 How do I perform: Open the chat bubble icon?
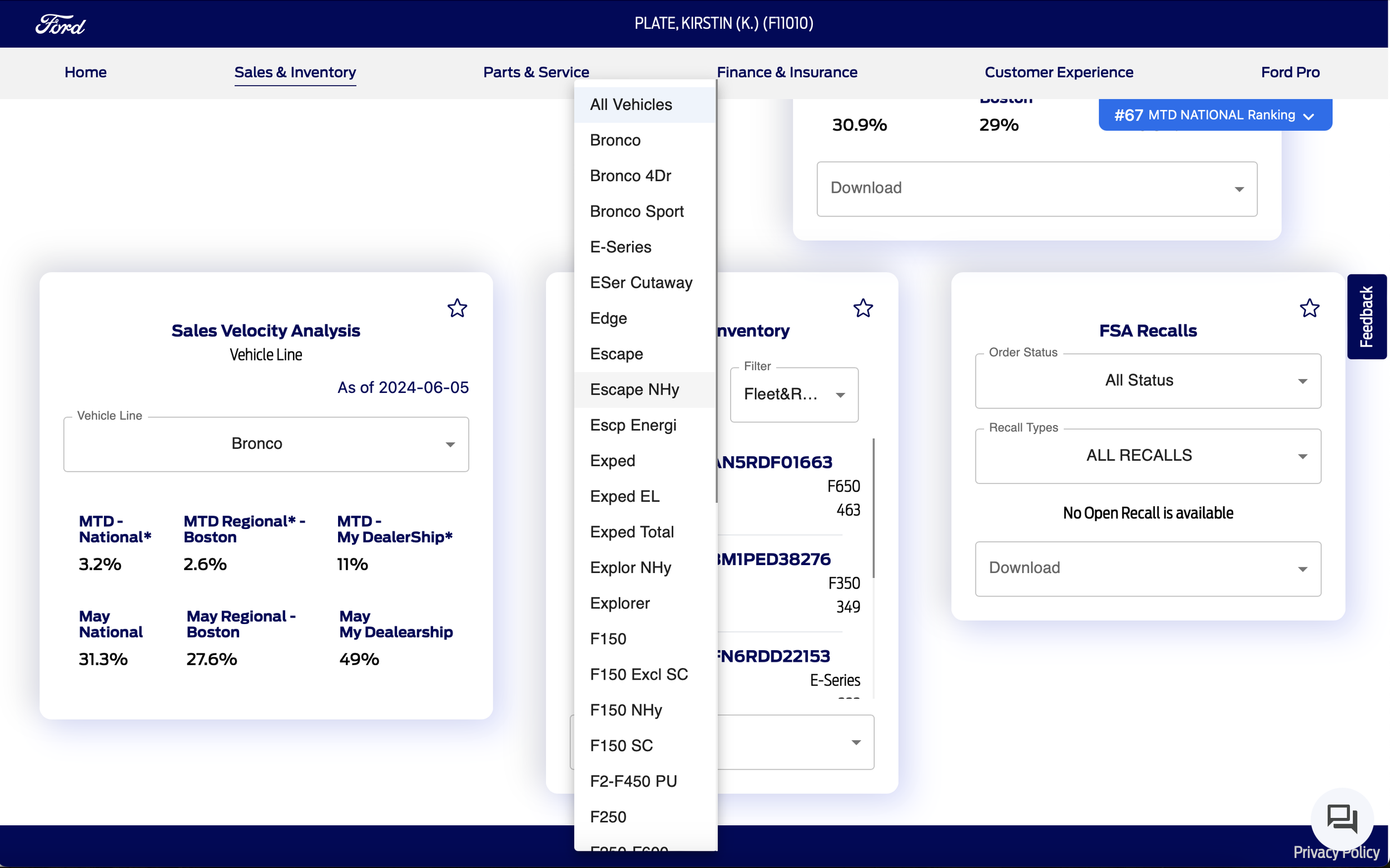[1342, 819]
